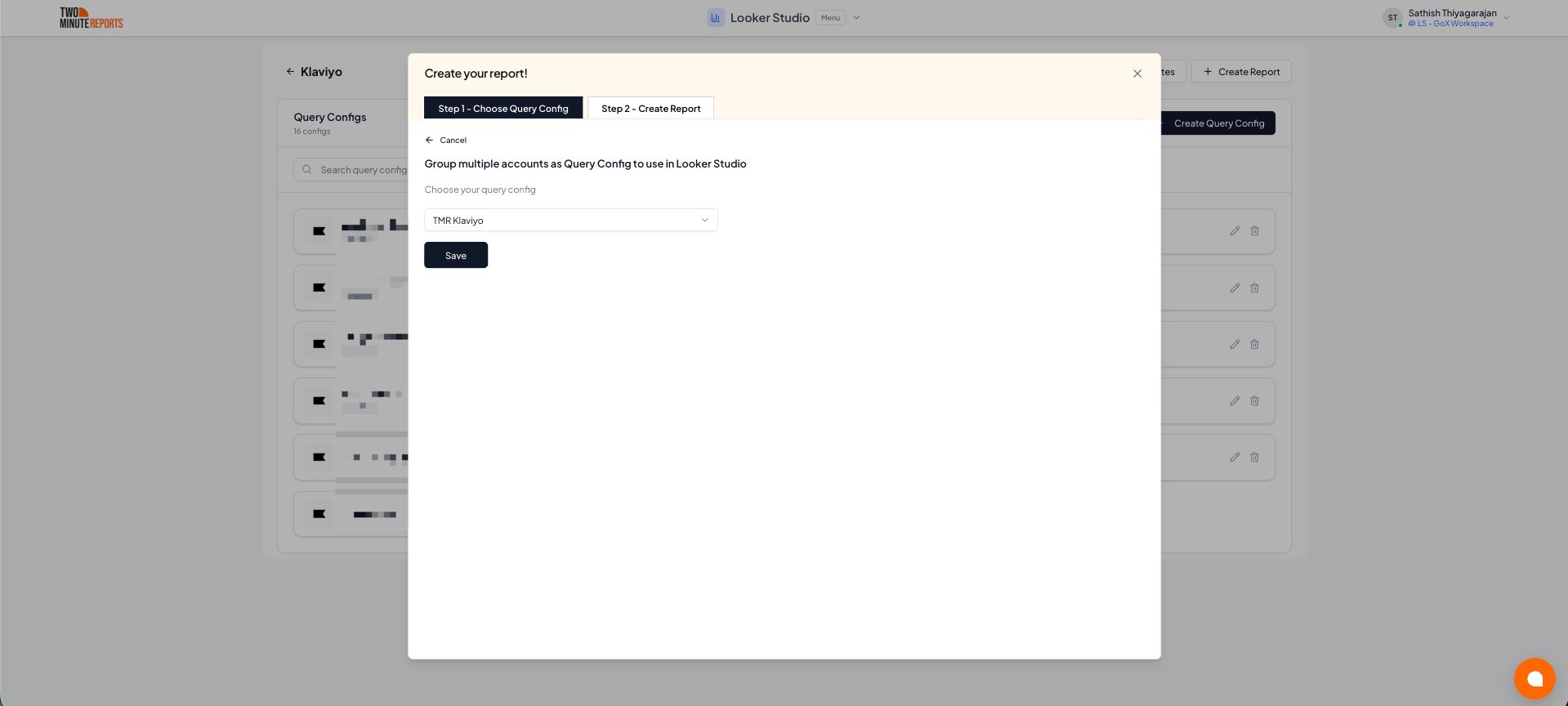Click Klaviyo flag icon in sixth row
Screen dimensions: 1568x706
coord(319,514)
